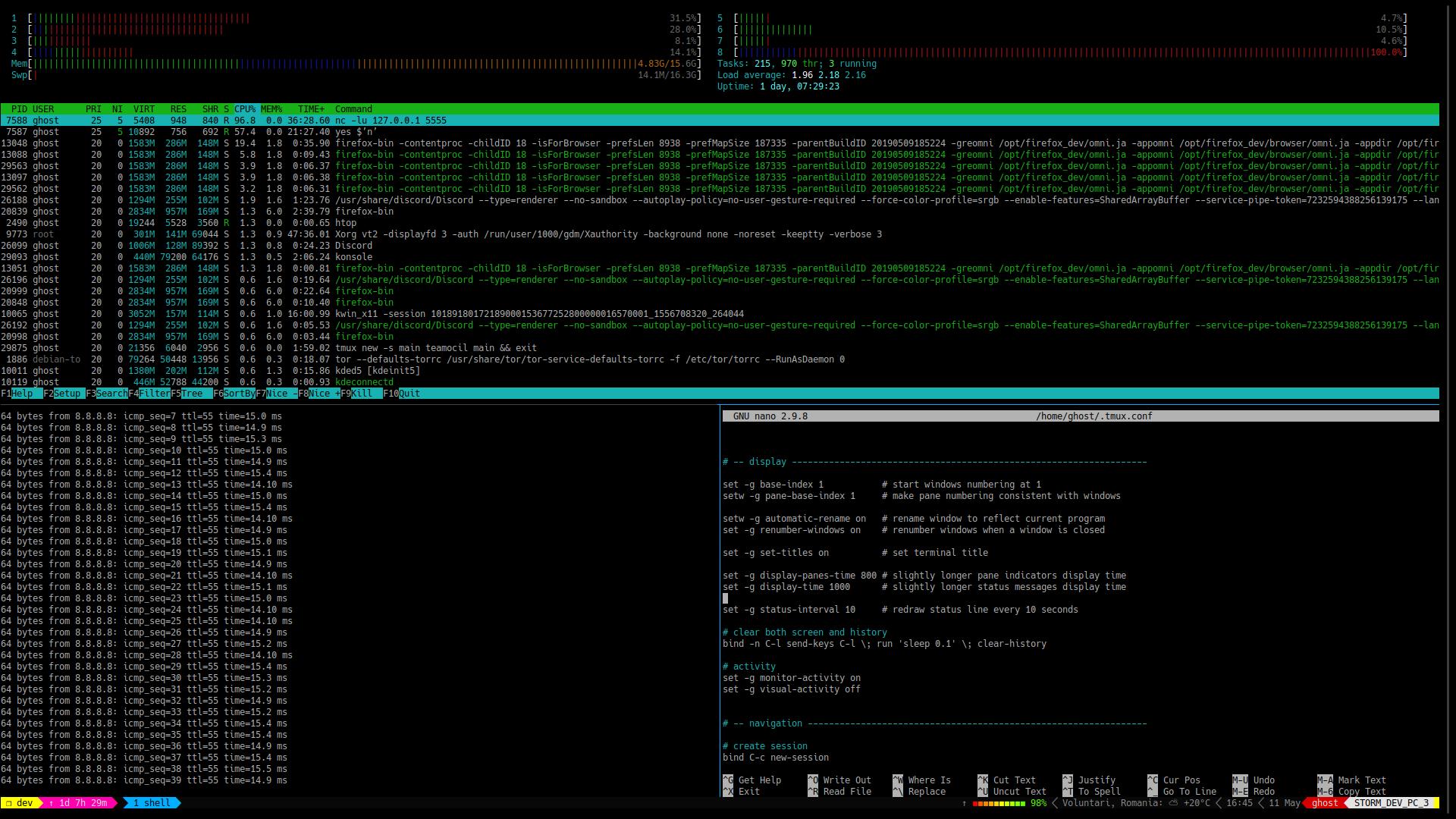Switch to the dev tmux window
Viewport: 1456px width, 819px height.
[23, 802]
